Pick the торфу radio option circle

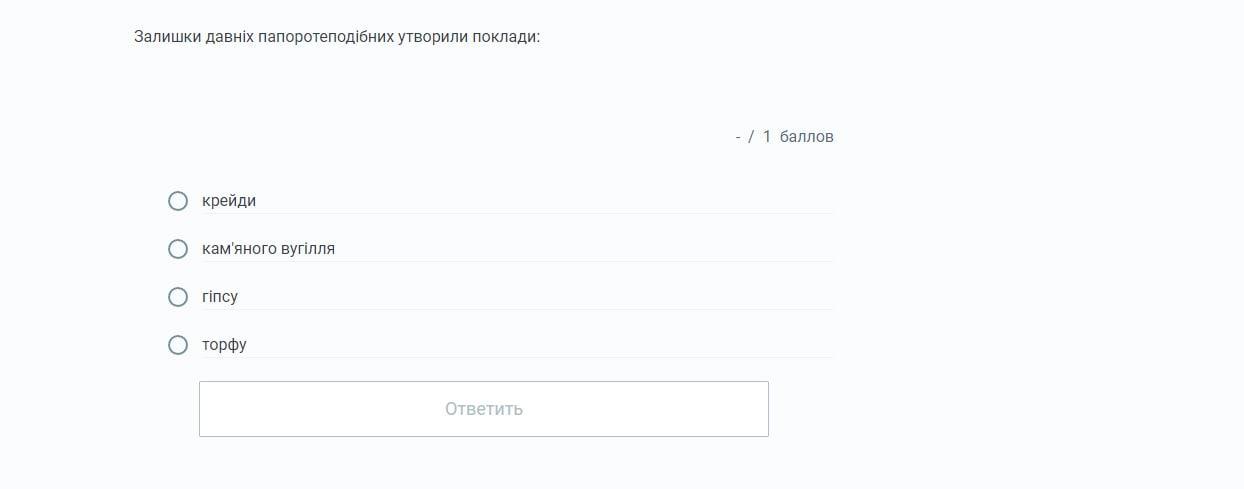pyautogui.click(x=178, y=345)
